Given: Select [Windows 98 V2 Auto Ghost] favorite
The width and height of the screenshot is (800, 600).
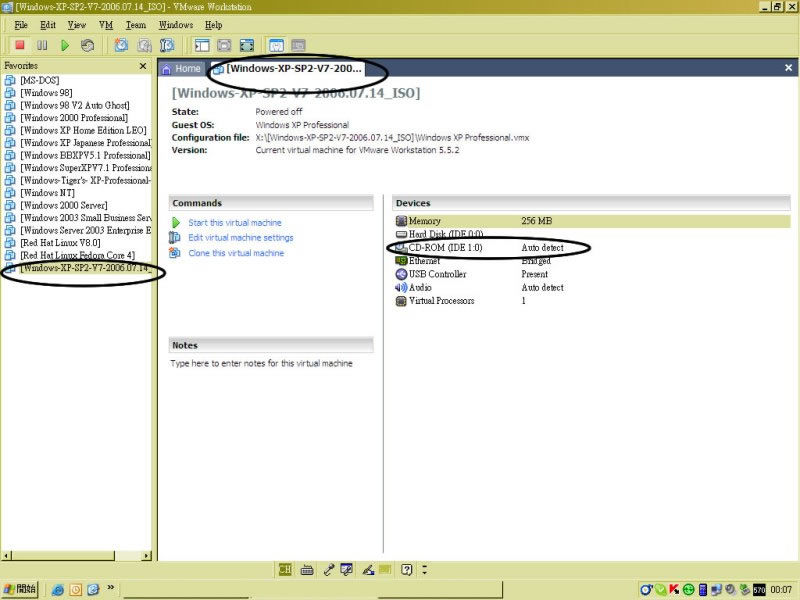Looking at the screenshot, I should click(75, 106).
